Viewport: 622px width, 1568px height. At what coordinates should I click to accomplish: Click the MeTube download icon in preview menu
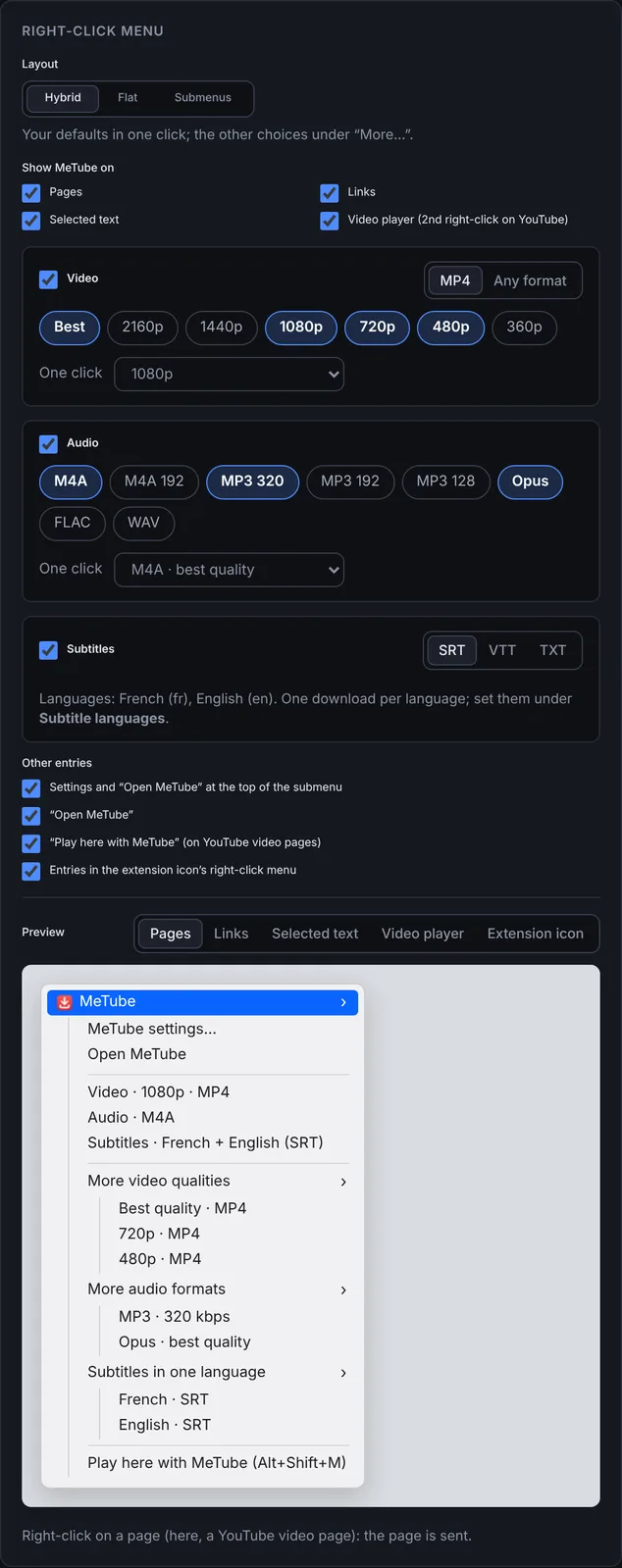(x=64, y=1002)
